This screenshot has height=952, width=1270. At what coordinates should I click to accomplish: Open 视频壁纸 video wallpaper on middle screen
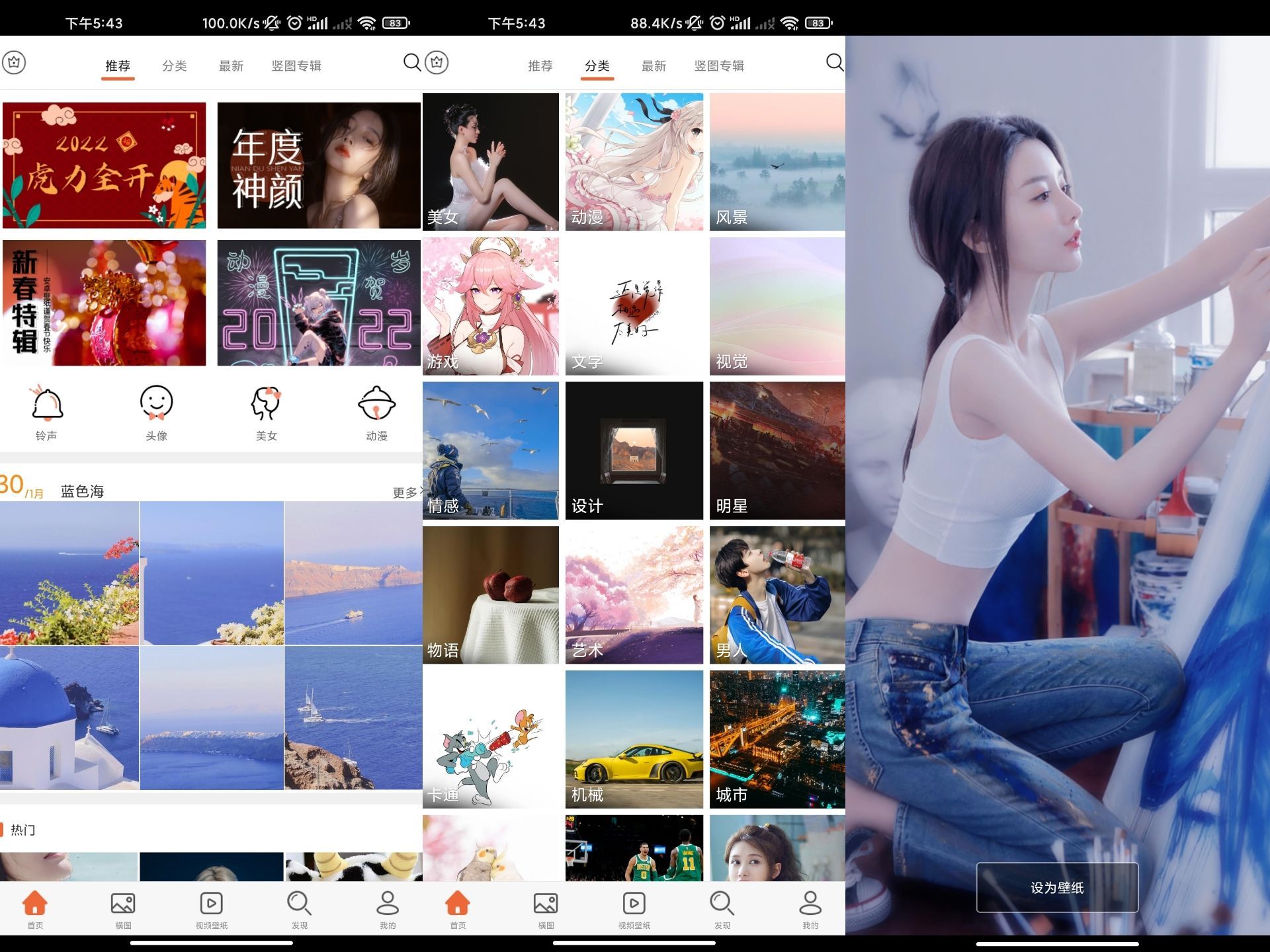tap(634, 910)
